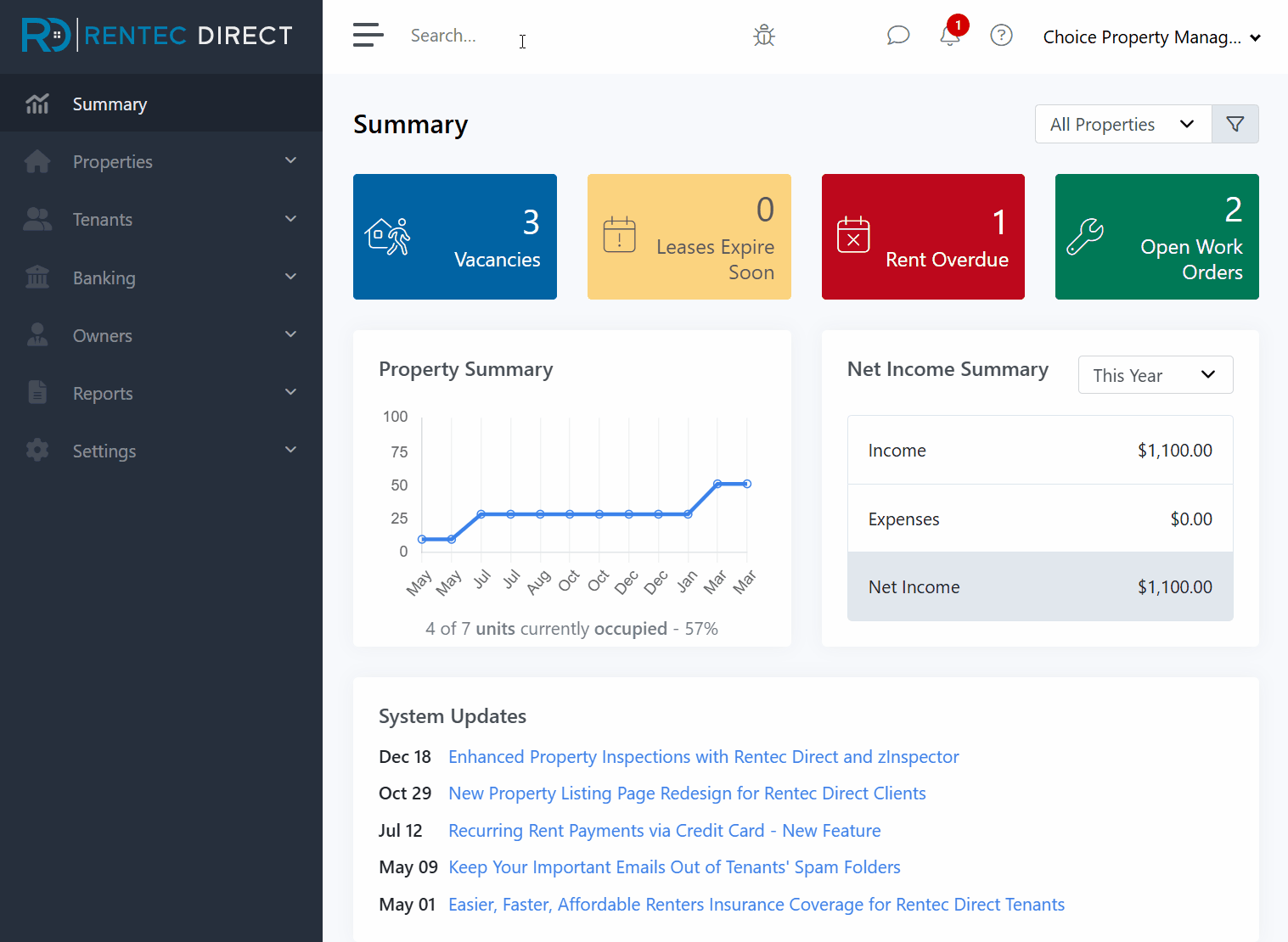Open the Choice Property Management account menu

[1150, 37]
